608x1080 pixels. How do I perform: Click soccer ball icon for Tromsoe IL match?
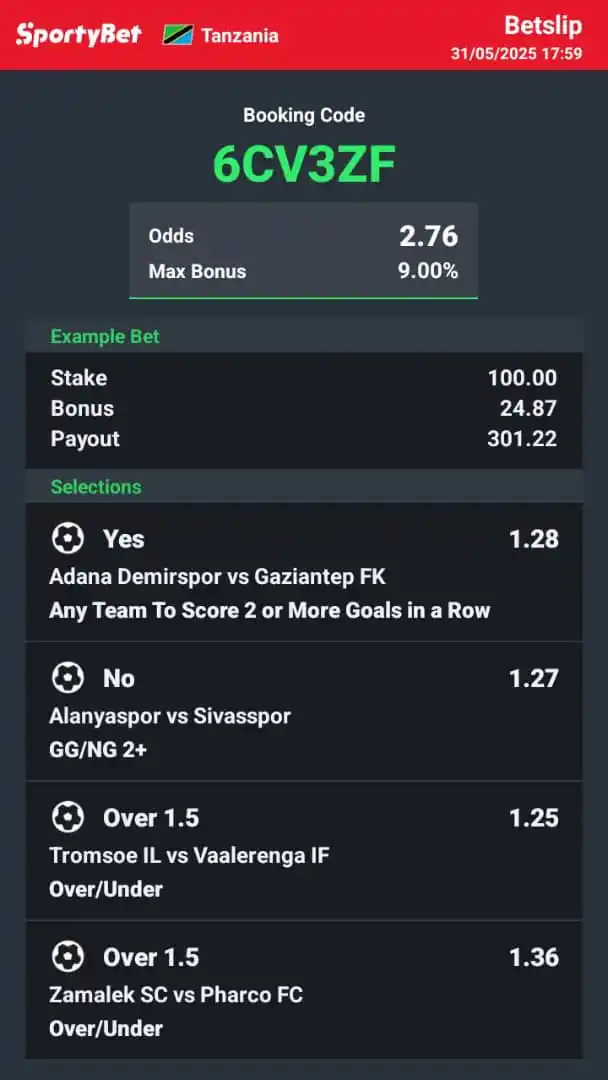pos(68,818)
